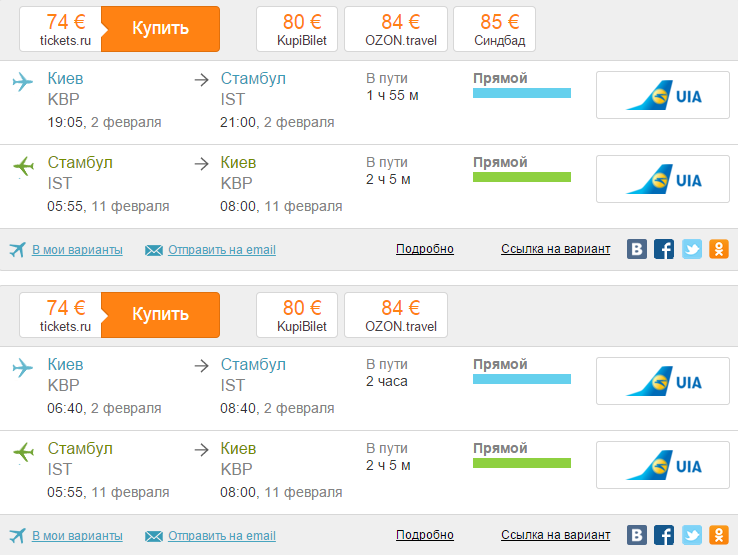Share second result on Twitter
This screenshot has height=555, width=738.
coord(692,535)
